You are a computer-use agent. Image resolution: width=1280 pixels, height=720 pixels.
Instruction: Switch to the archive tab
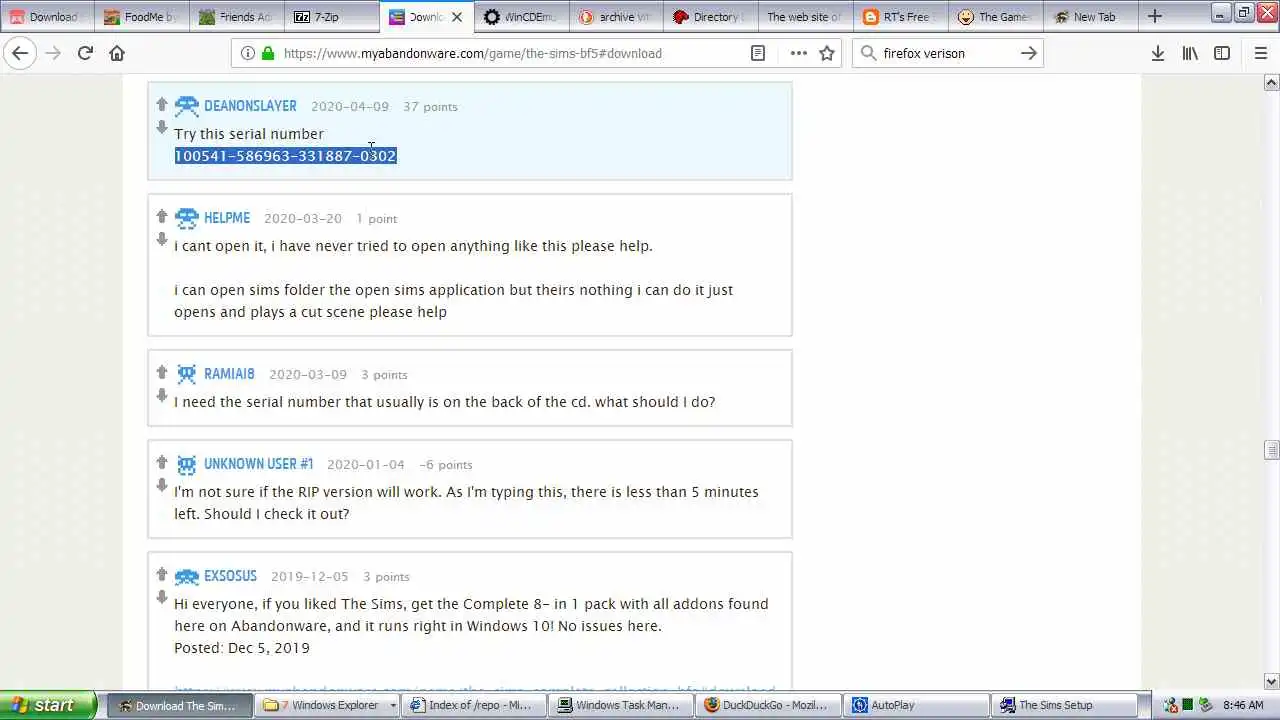point(615,17)
